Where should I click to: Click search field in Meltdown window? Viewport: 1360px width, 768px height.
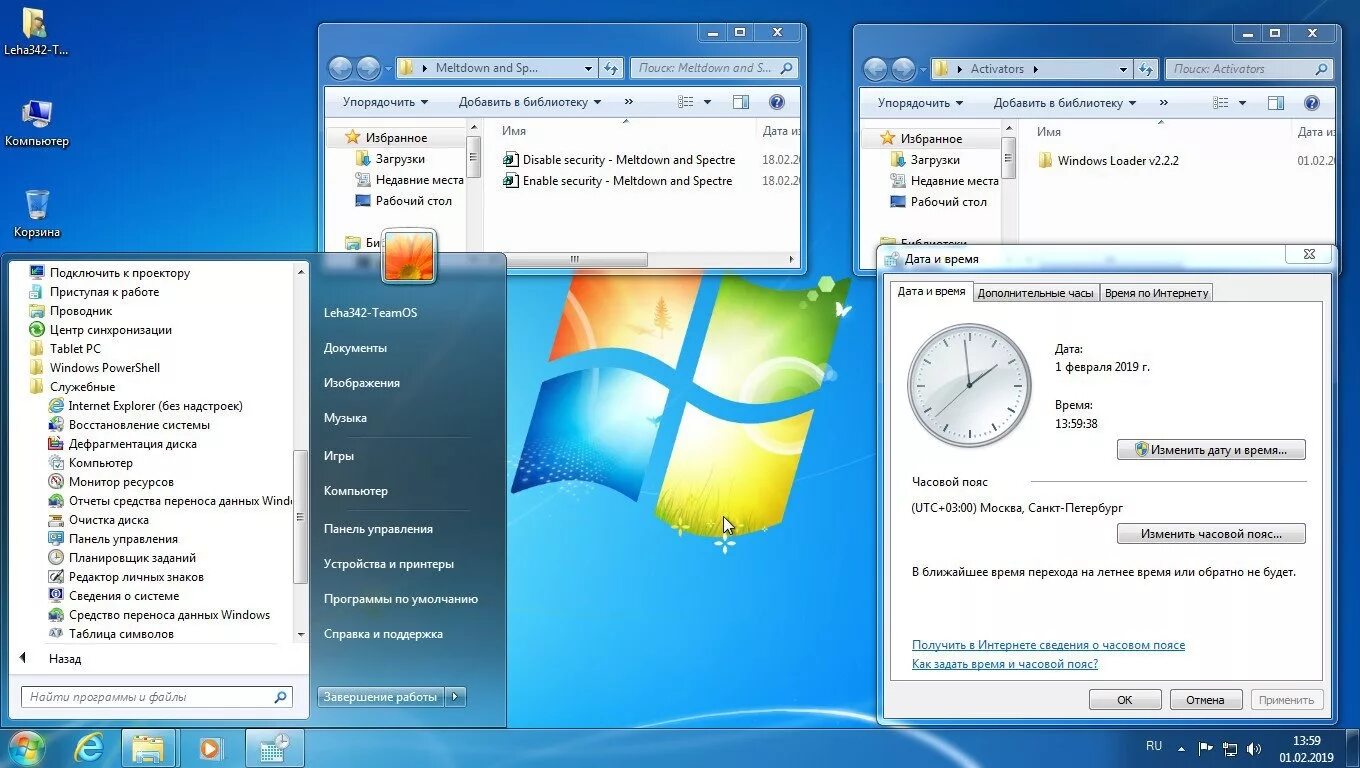click(714, 68)
